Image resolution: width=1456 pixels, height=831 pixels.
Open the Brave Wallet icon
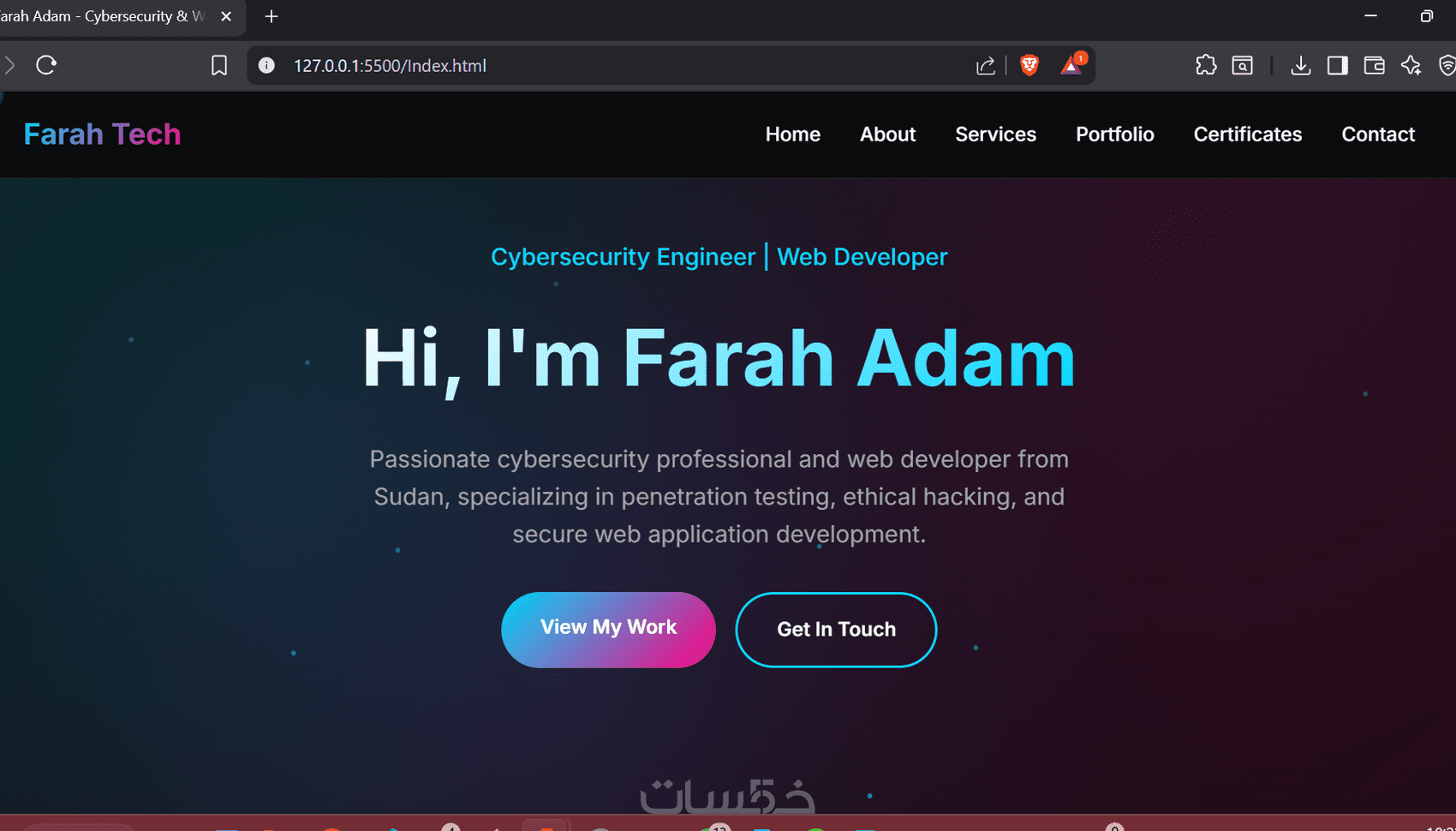1375,65
